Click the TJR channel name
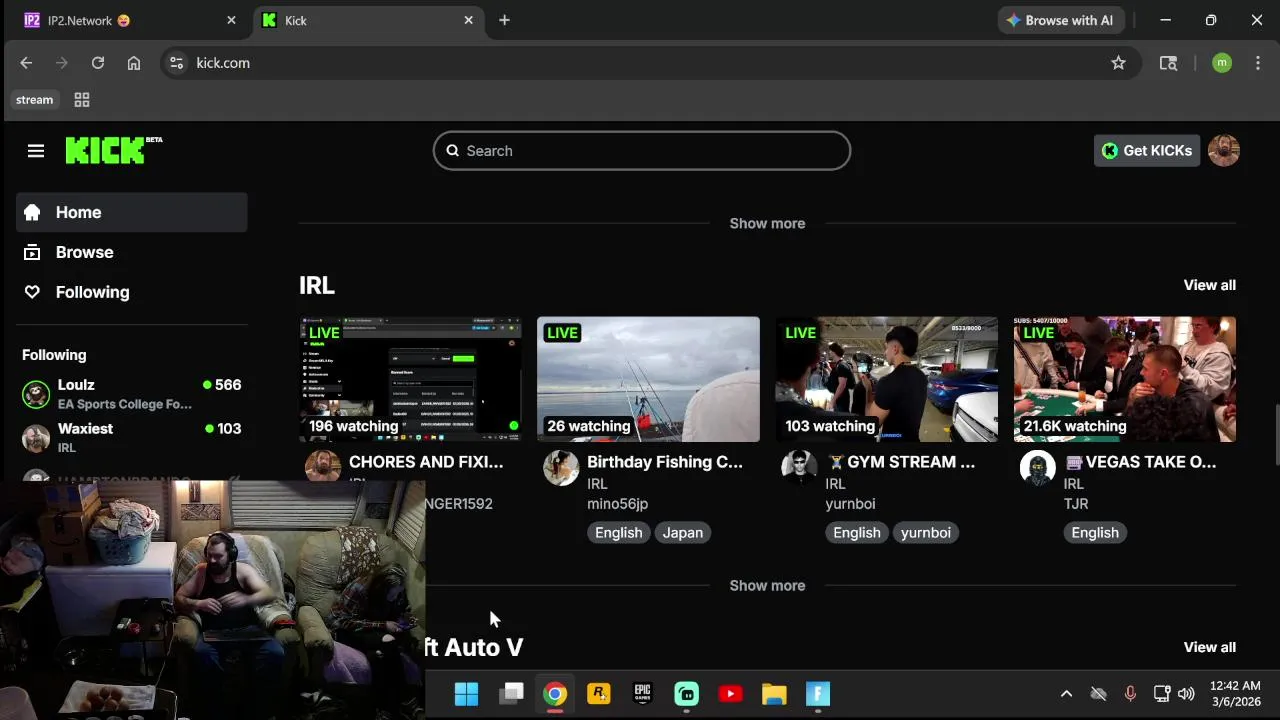Viewport: 1280px width, 720px height. point(1076,504)
